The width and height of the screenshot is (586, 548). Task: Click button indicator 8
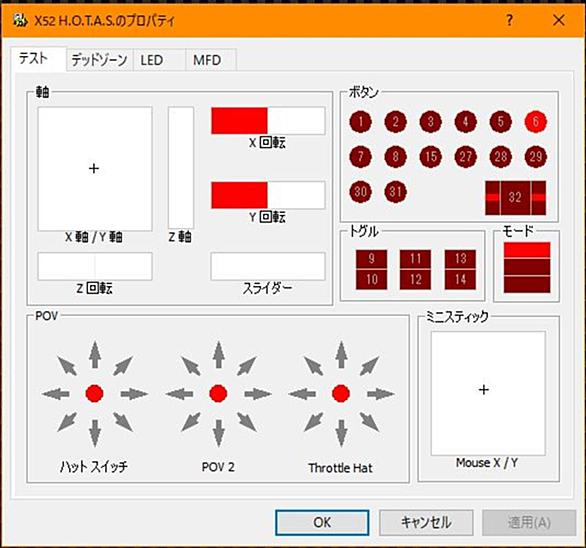tap(395, 156)
